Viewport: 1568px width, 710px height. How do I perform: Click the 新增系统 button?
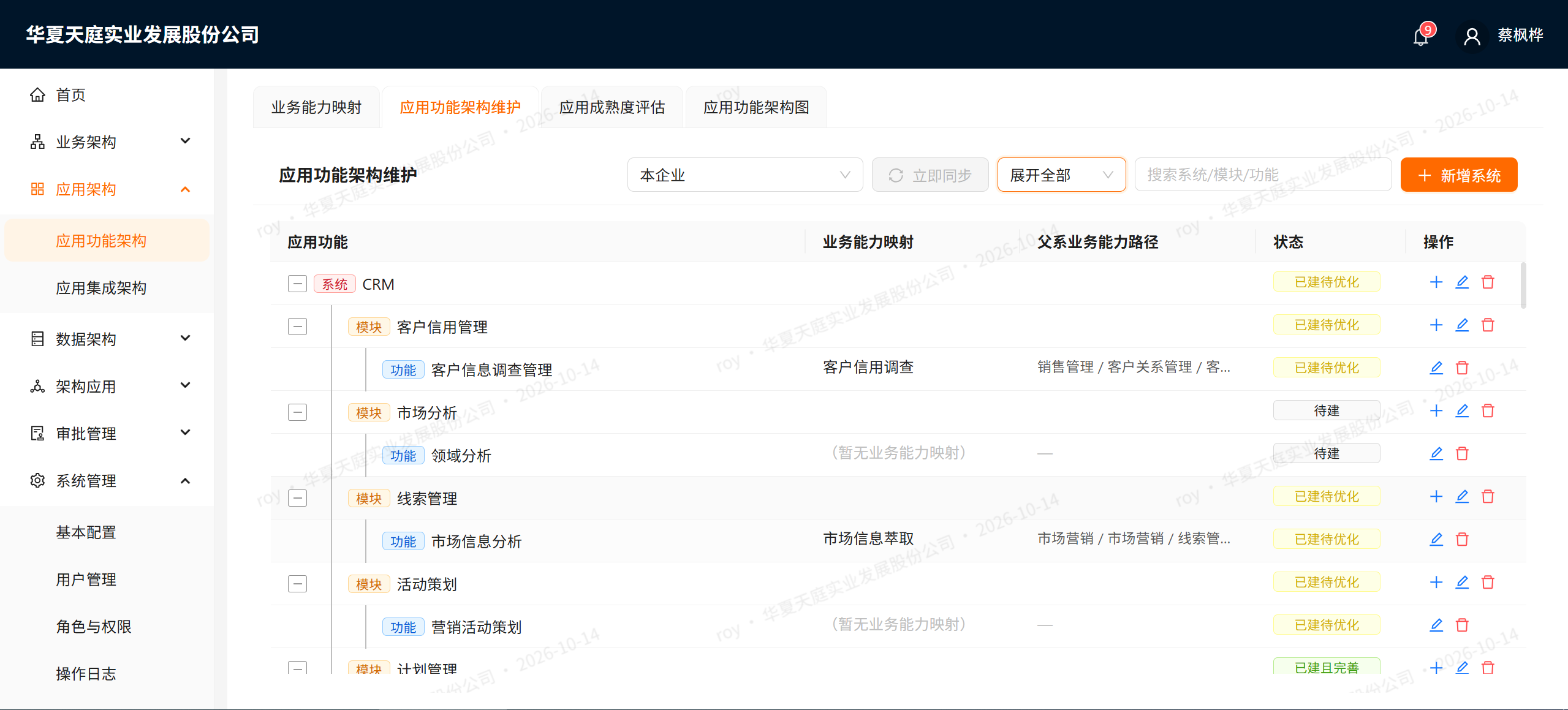coord(1458,175)
